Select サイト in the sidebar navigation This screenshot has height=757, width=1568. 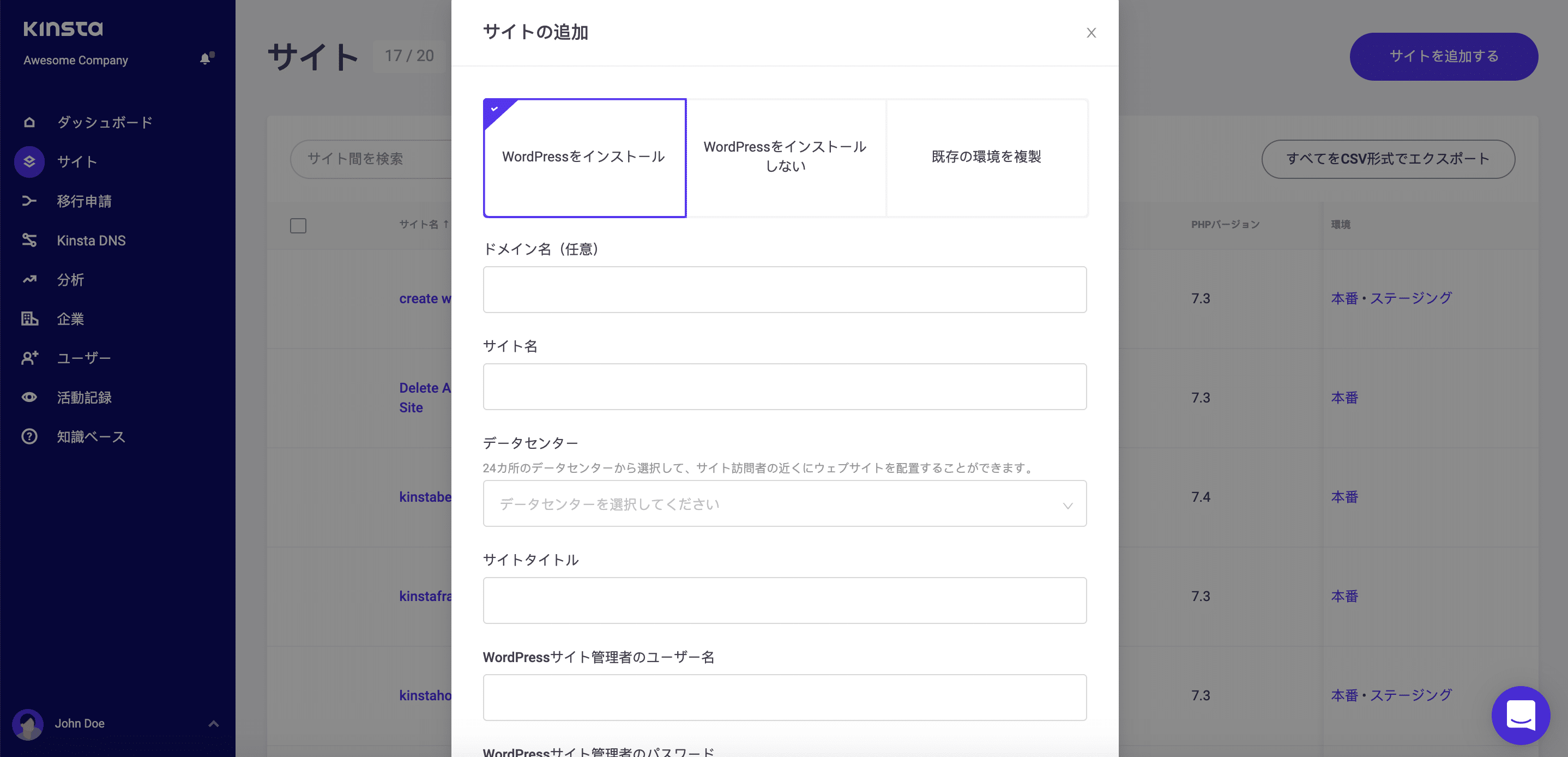(x=75, y=161)
